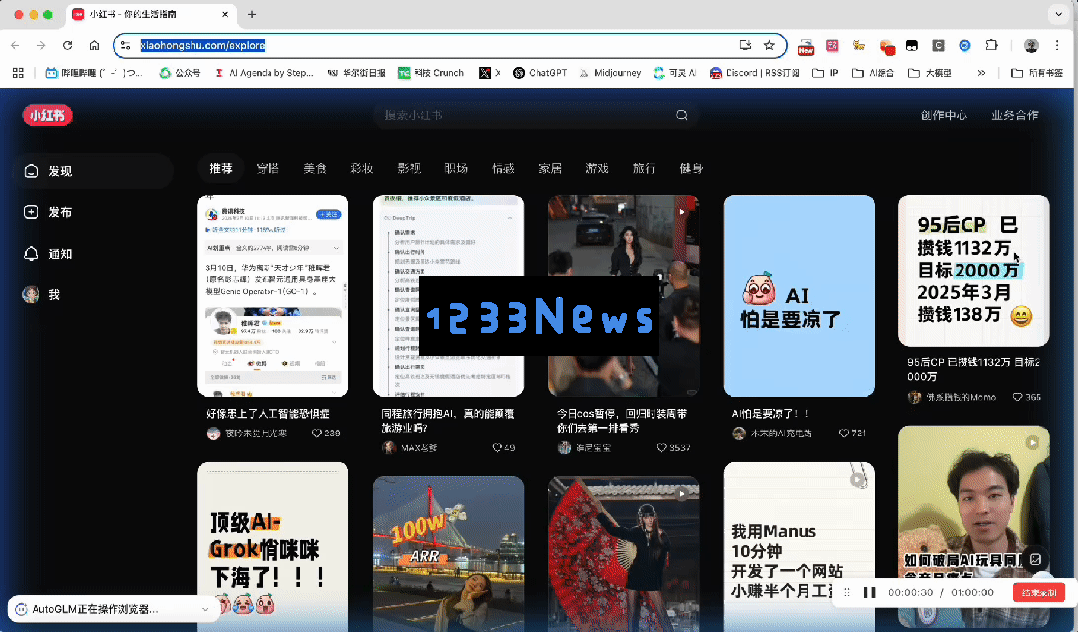Screen dimensions: 1078x632
Task: Open the 所有书签 folder
Action: coord(1037,73)
